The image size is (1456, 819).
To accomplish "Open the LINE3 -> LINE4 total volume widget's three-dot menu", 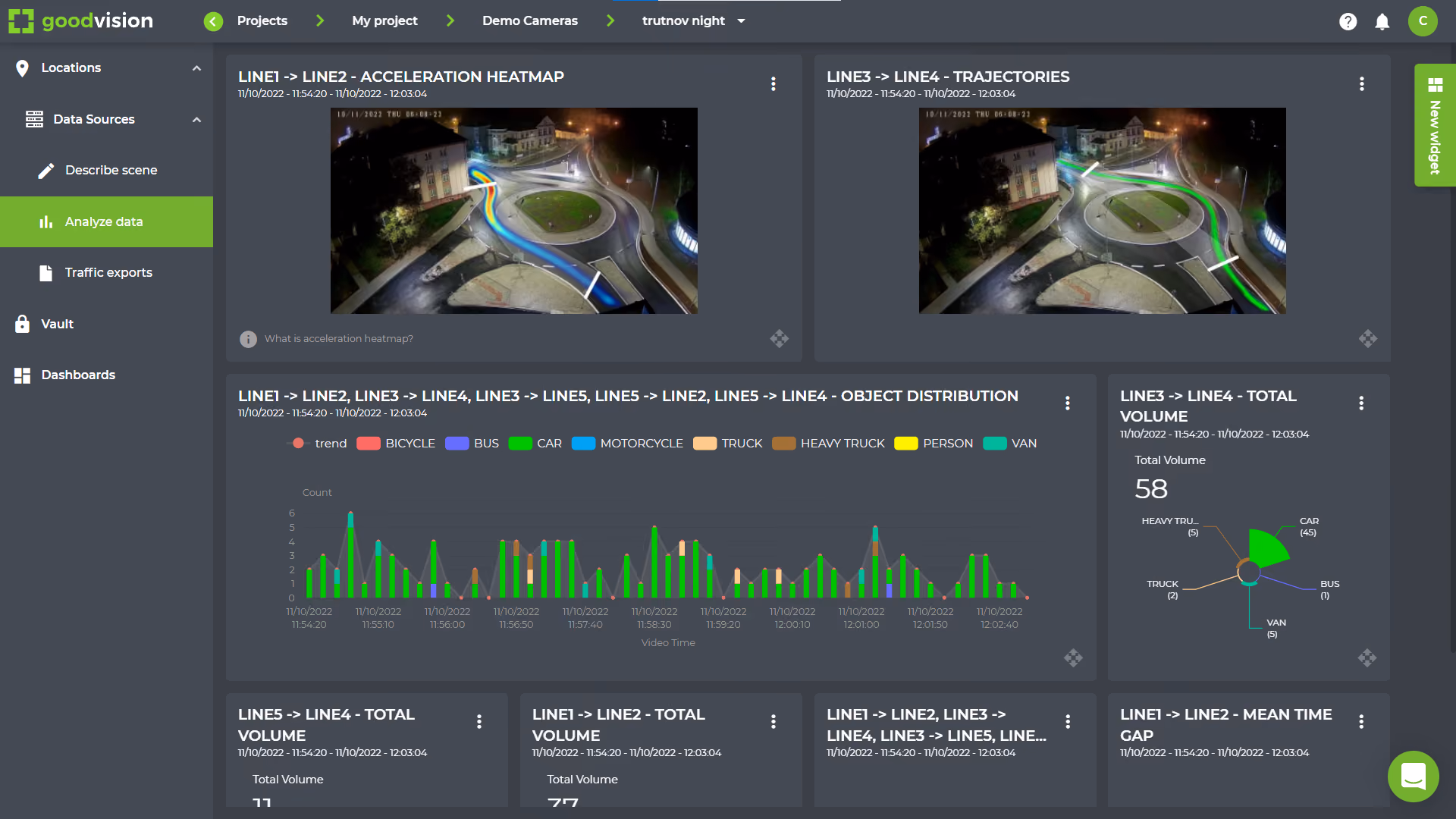I will click(1361, 403).
